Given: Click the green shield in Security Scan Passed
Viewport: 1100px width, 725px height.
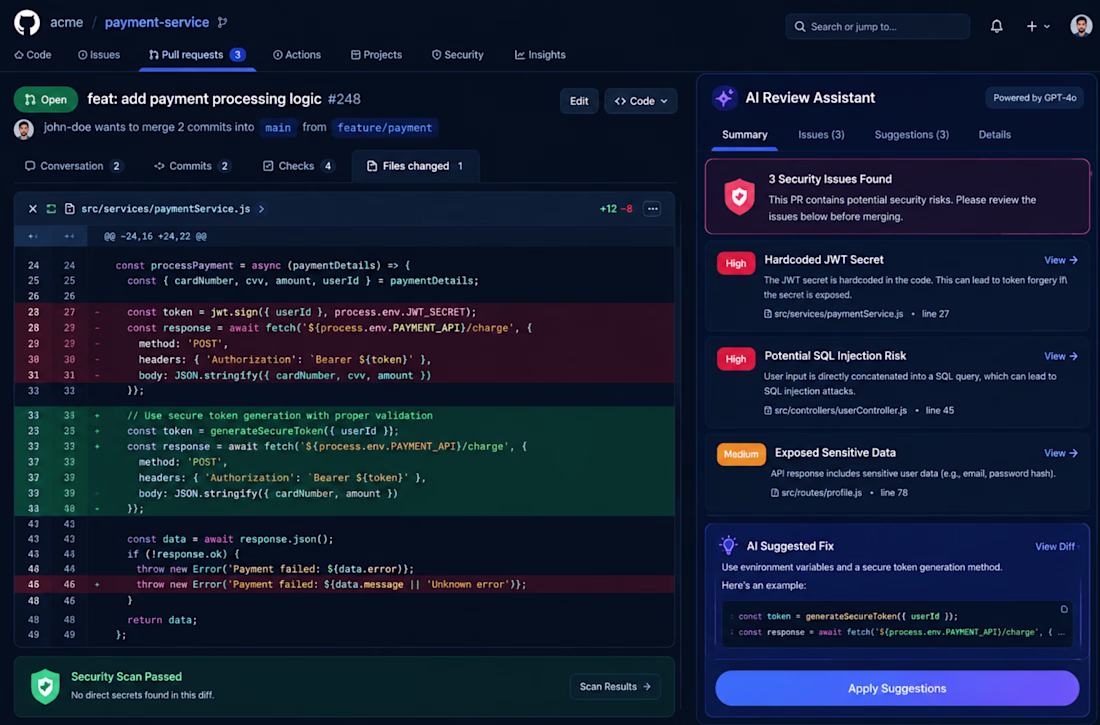Looking at the screenshot, I should click(45, 686).
